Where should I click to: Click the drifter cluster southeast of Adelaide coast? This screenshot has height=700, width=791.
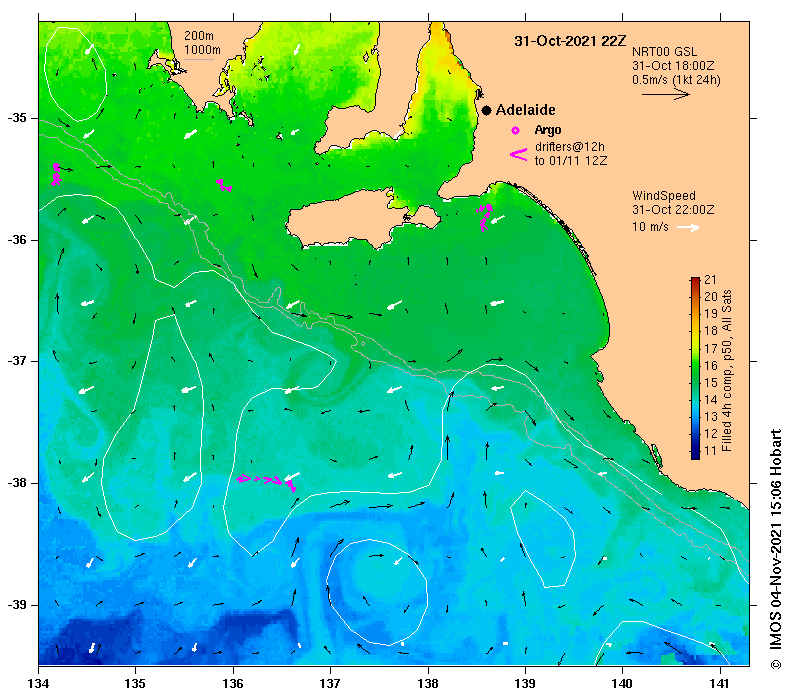click(x=485, y=217)
